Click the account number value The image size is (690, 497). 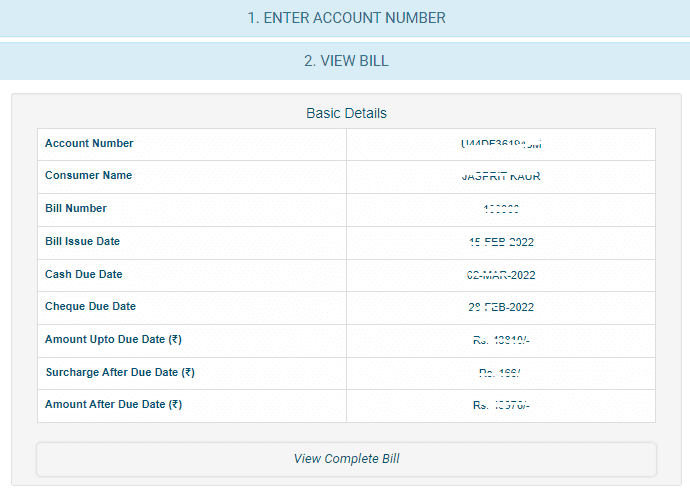501,144
